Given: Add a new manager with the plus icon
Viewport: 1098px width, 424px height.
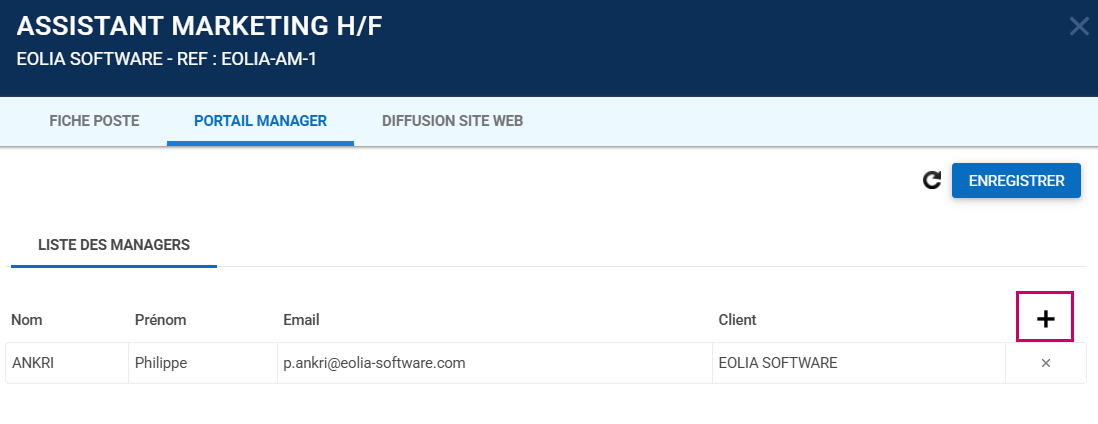Looking at the screenshot, I should pyautogui.click(x=1045, y=318).
